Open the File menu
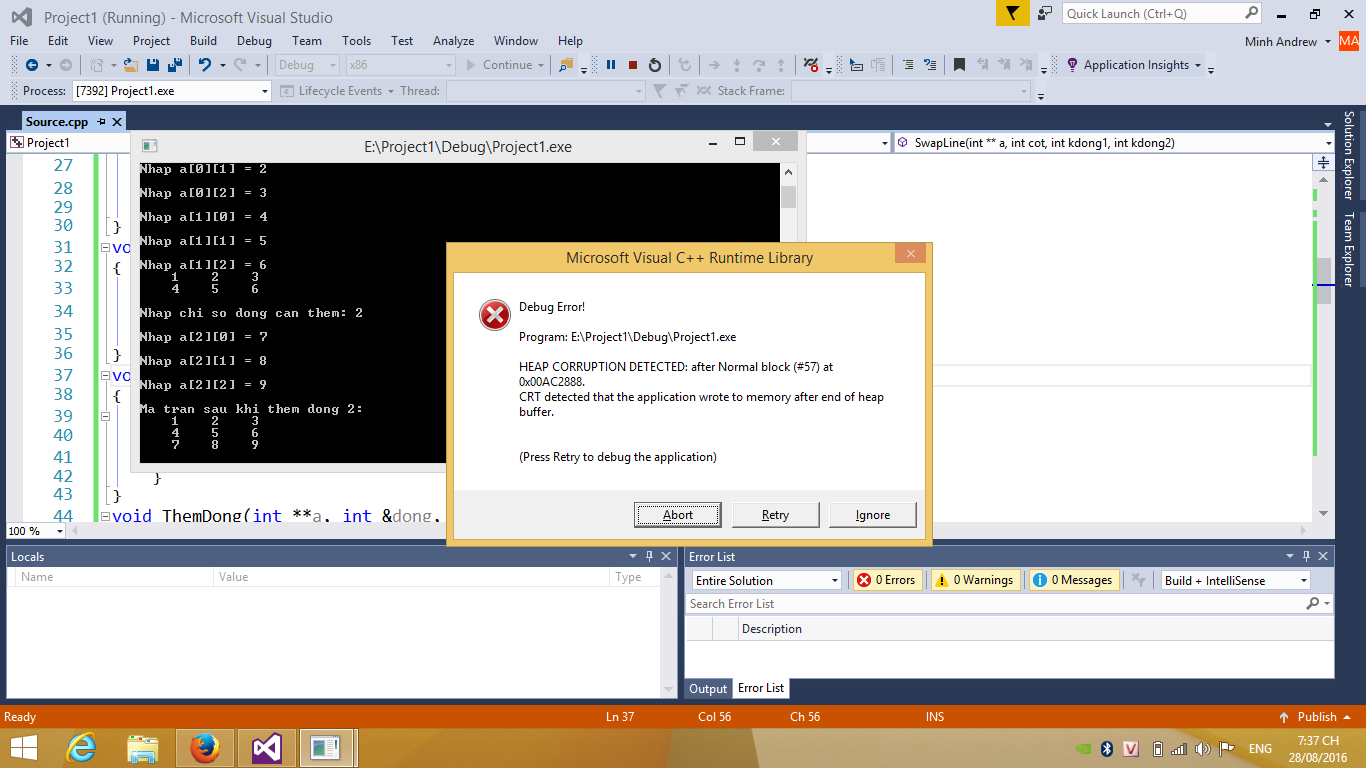The width and height of the screenshot is (1366, 768). click(19, 41)
